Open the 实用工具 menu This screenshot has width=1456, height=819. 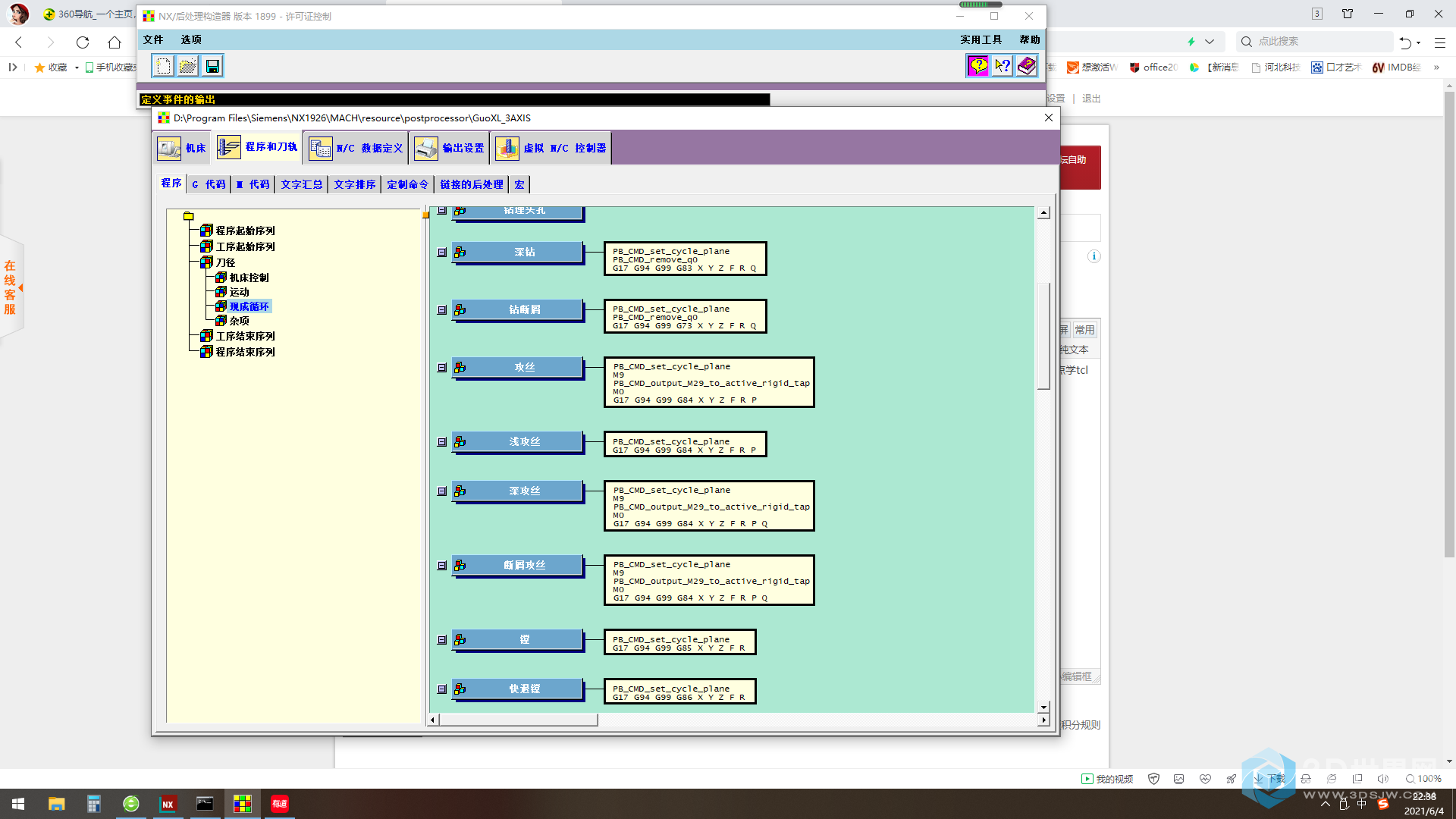click(981, 39)
